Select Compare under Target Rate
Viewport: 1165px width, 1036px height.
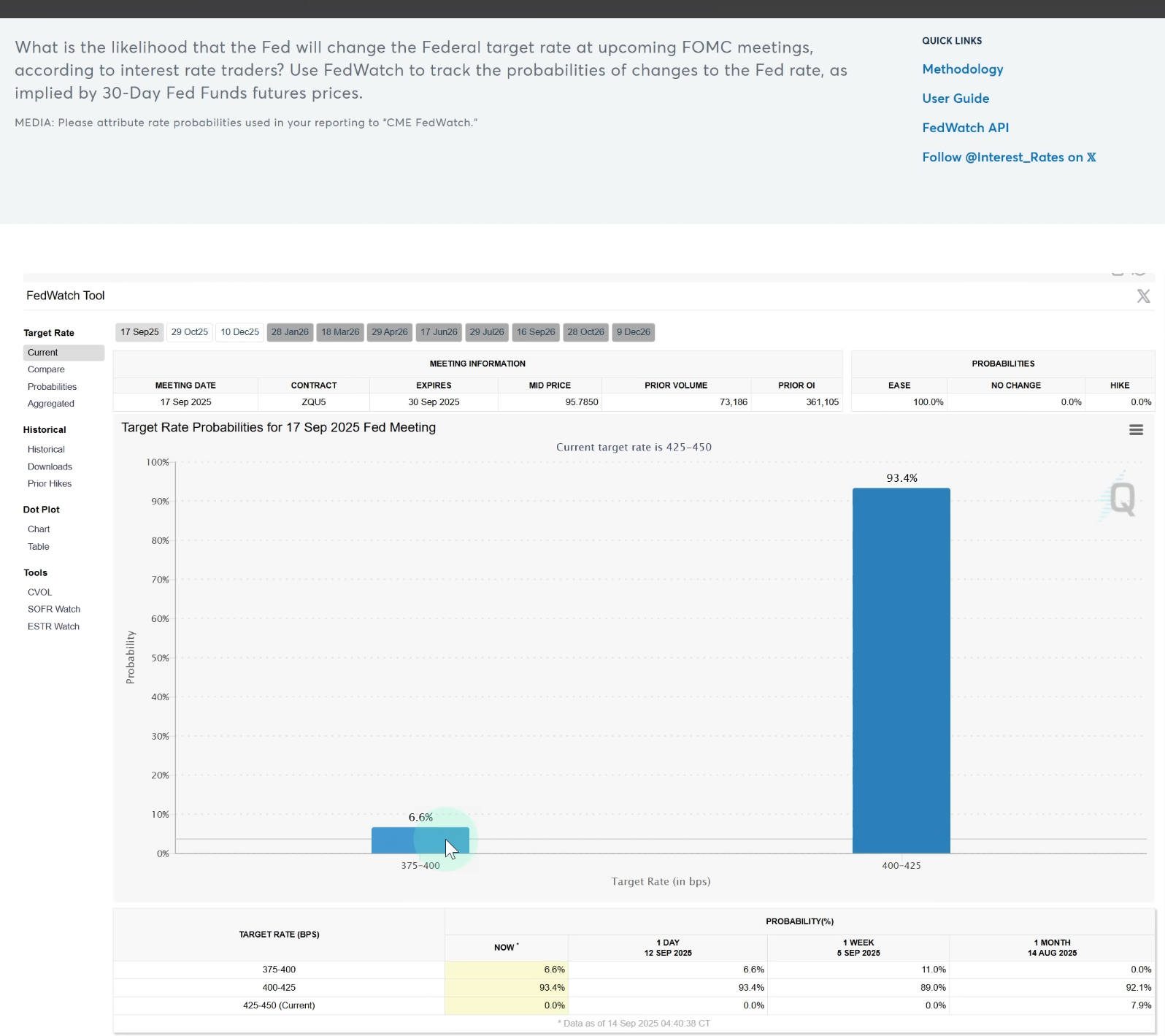coord(46,369)
